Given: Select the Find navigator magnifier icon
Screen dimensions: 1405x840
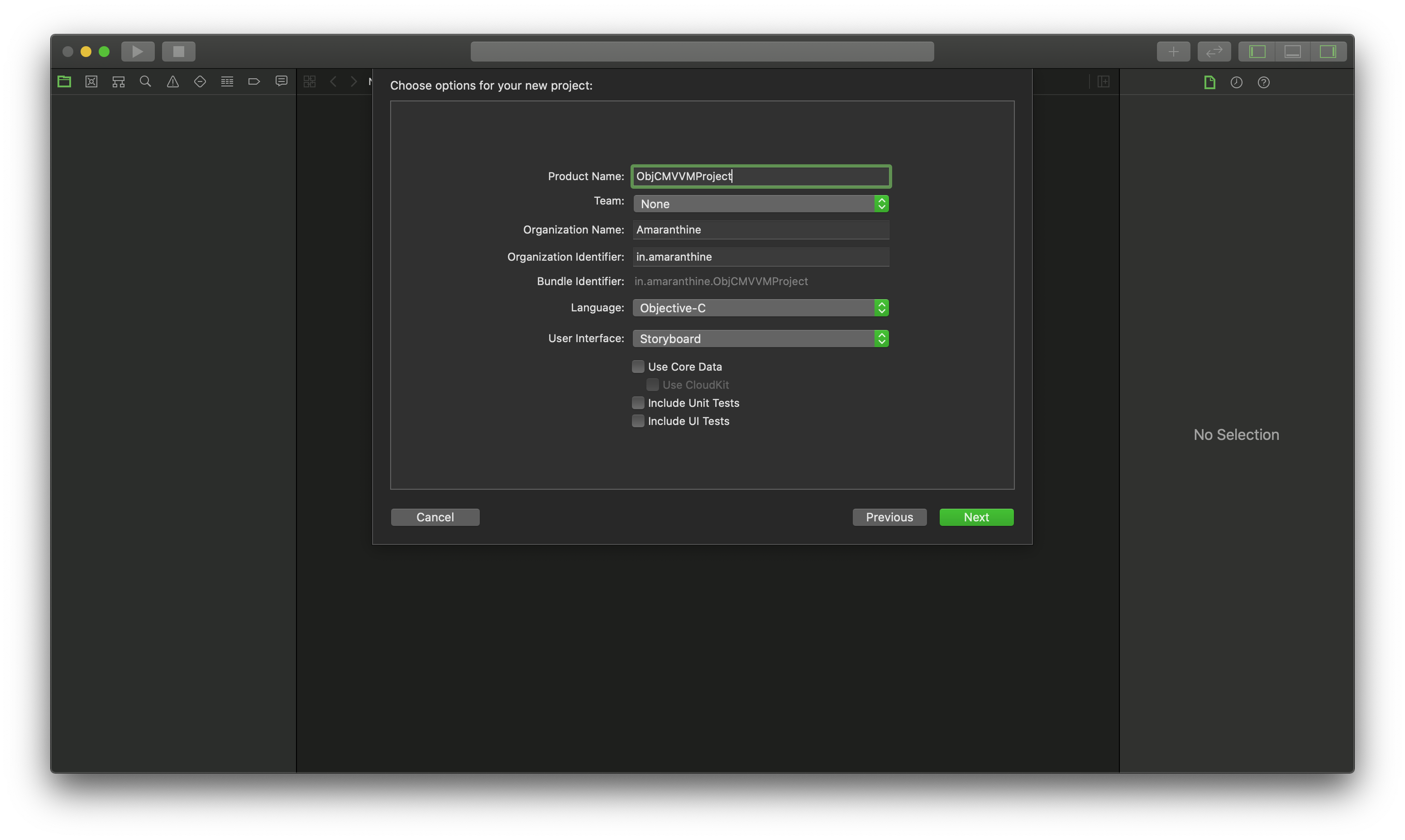Looking at the screenshot, I should [x=145, y=81].
